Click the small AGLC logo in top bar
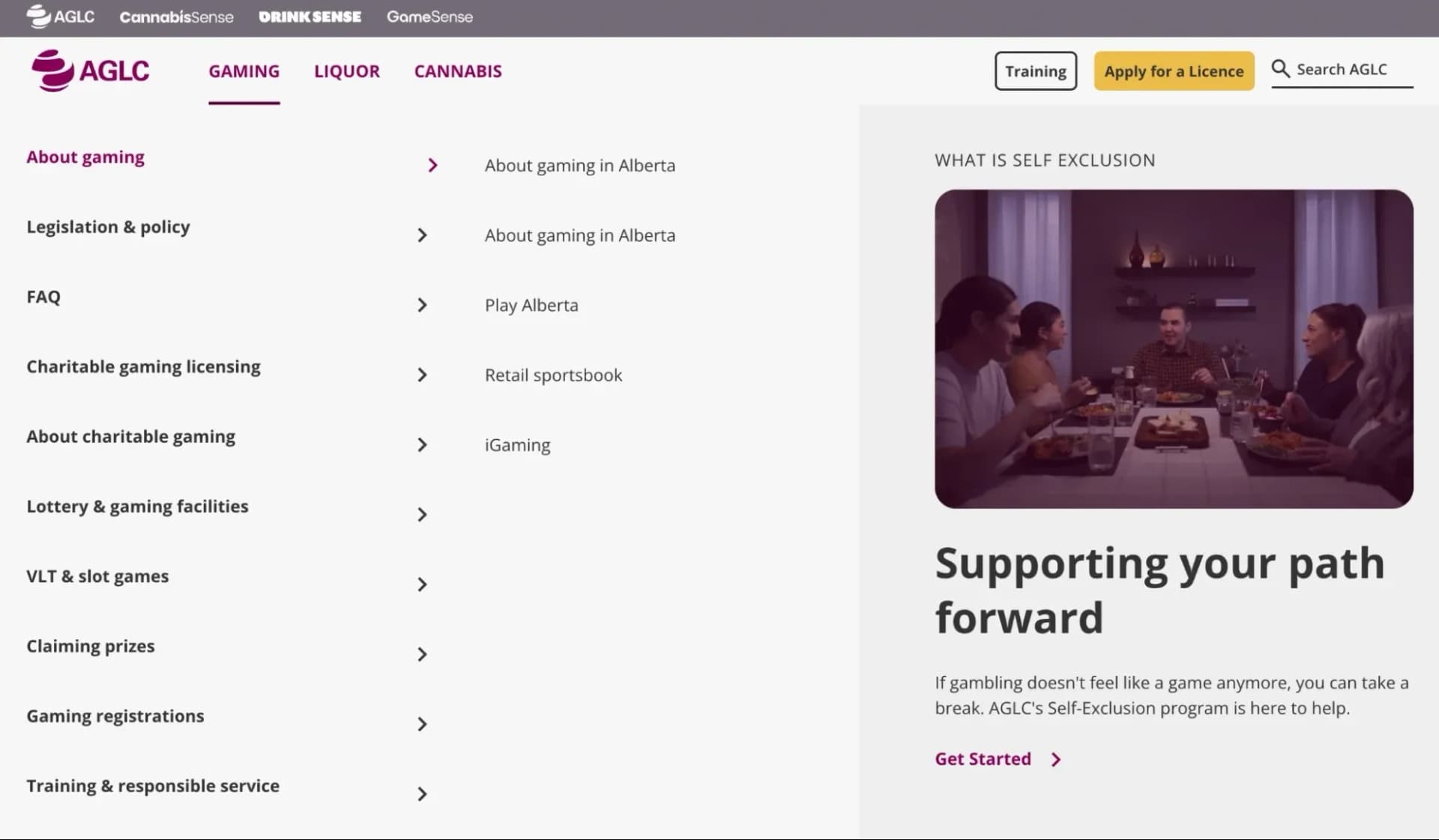Image resolution: width=1439 pixels, height=840 pixels. (x=60, y=16)
